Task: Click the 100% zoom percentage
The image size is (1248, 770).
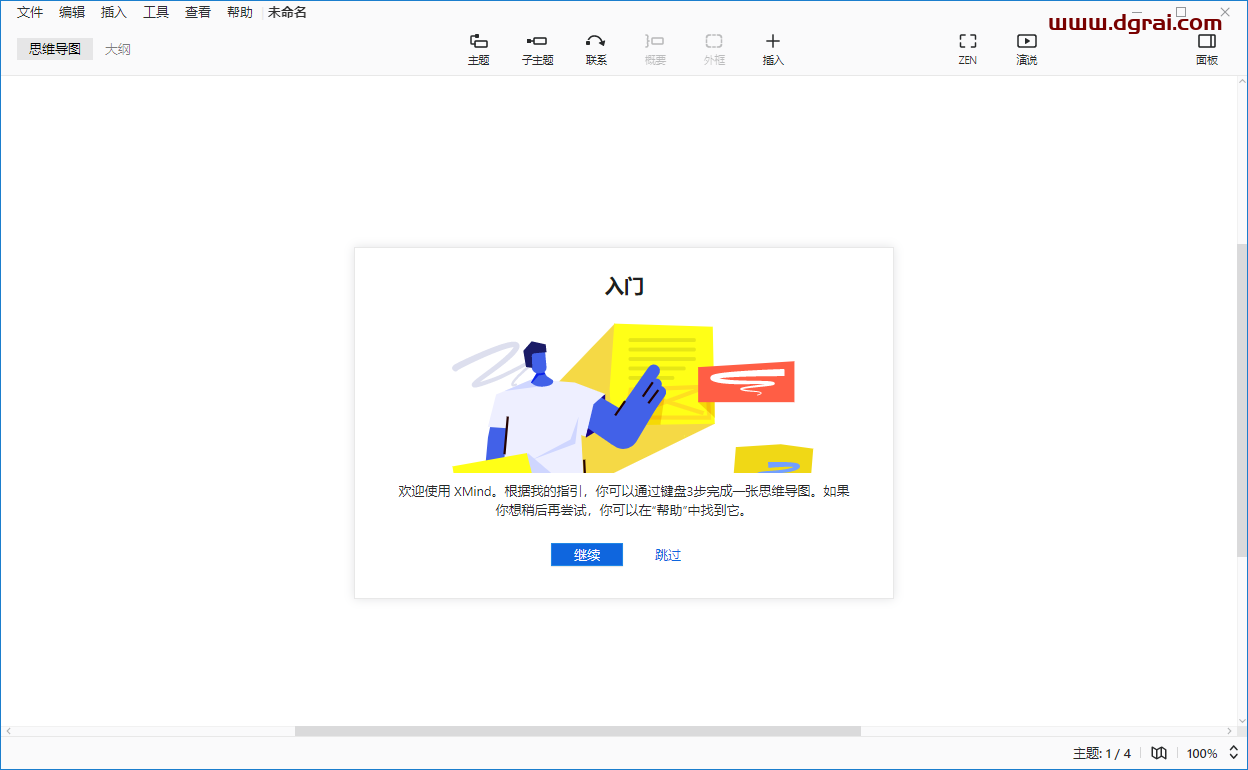Action: (x=1202, y=753)
